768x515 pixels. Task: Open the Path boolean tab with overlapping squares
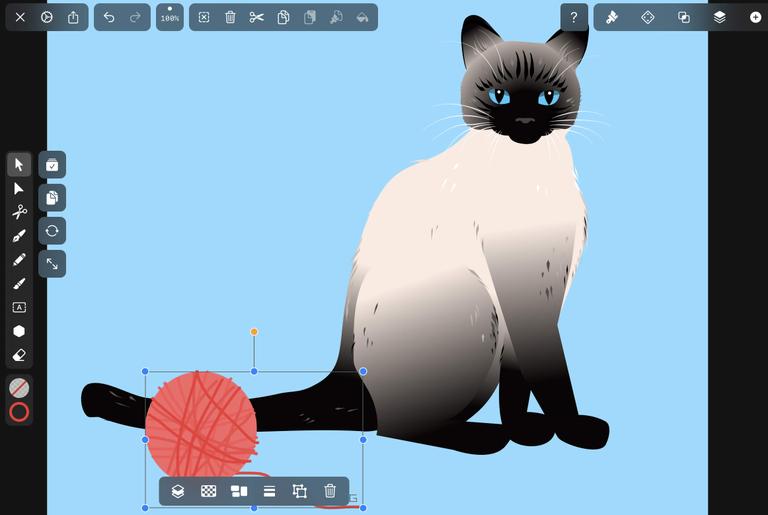[x=684, y=18]
